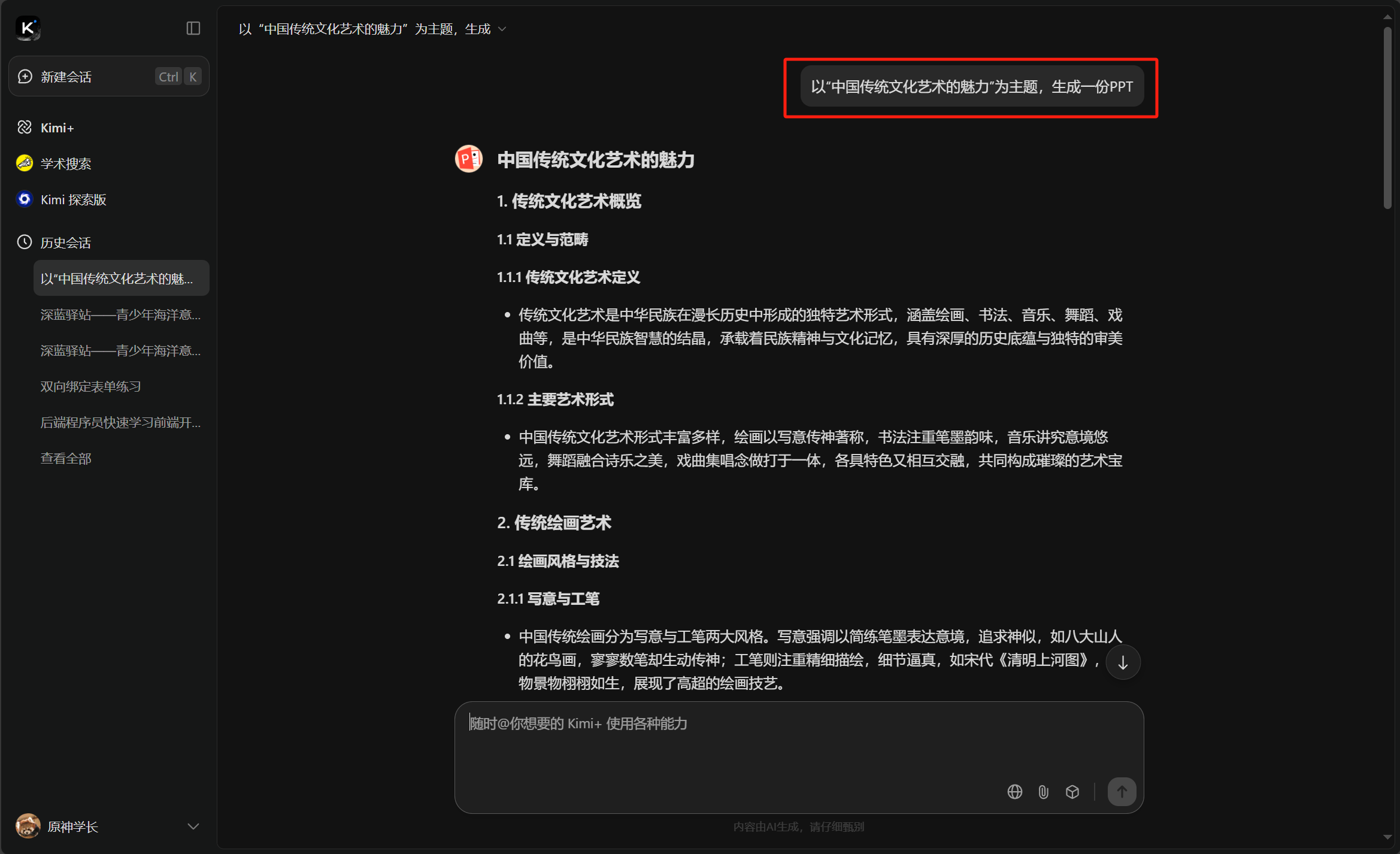1400x854 pixels.
Task: Click the heading 2.1.1 写意与工笔
Action: coord(548,599)
